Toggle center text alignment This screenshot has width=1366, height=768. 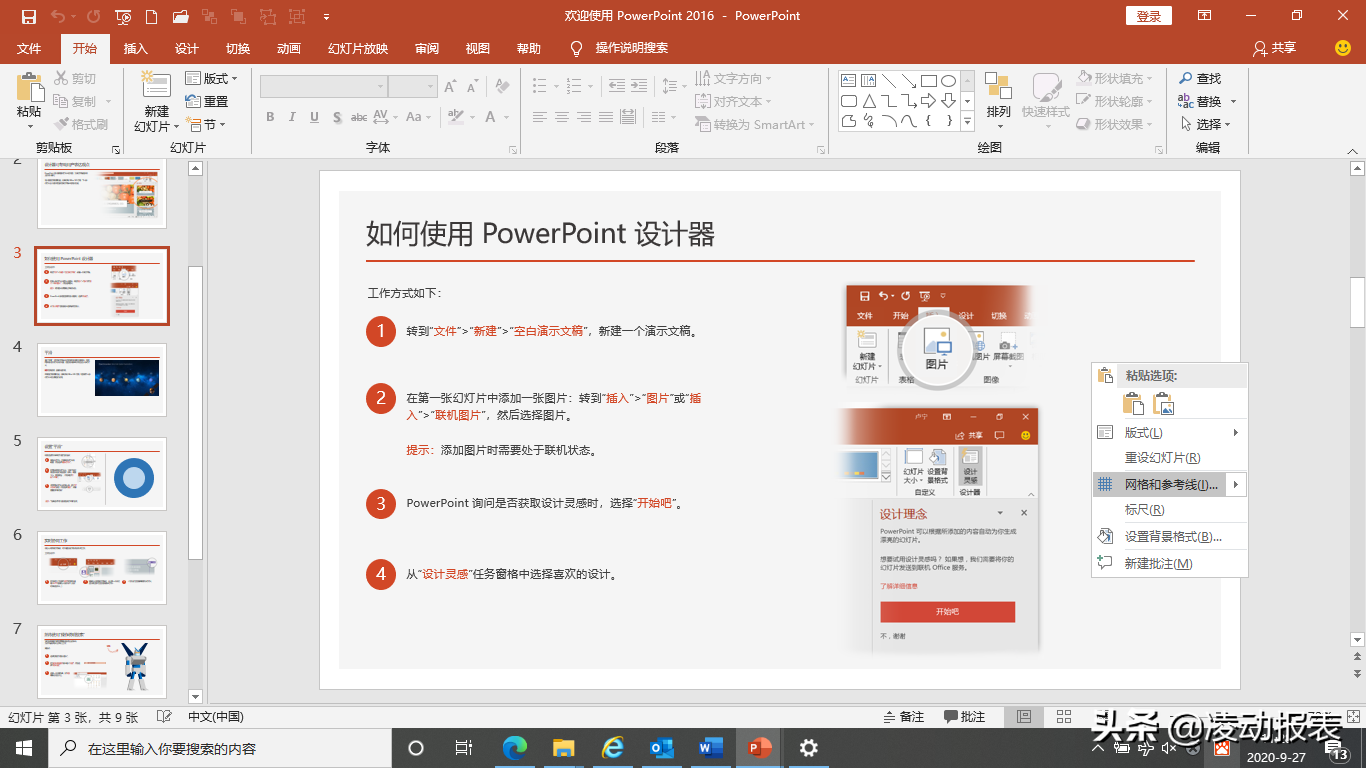click(x=562, y=117)
